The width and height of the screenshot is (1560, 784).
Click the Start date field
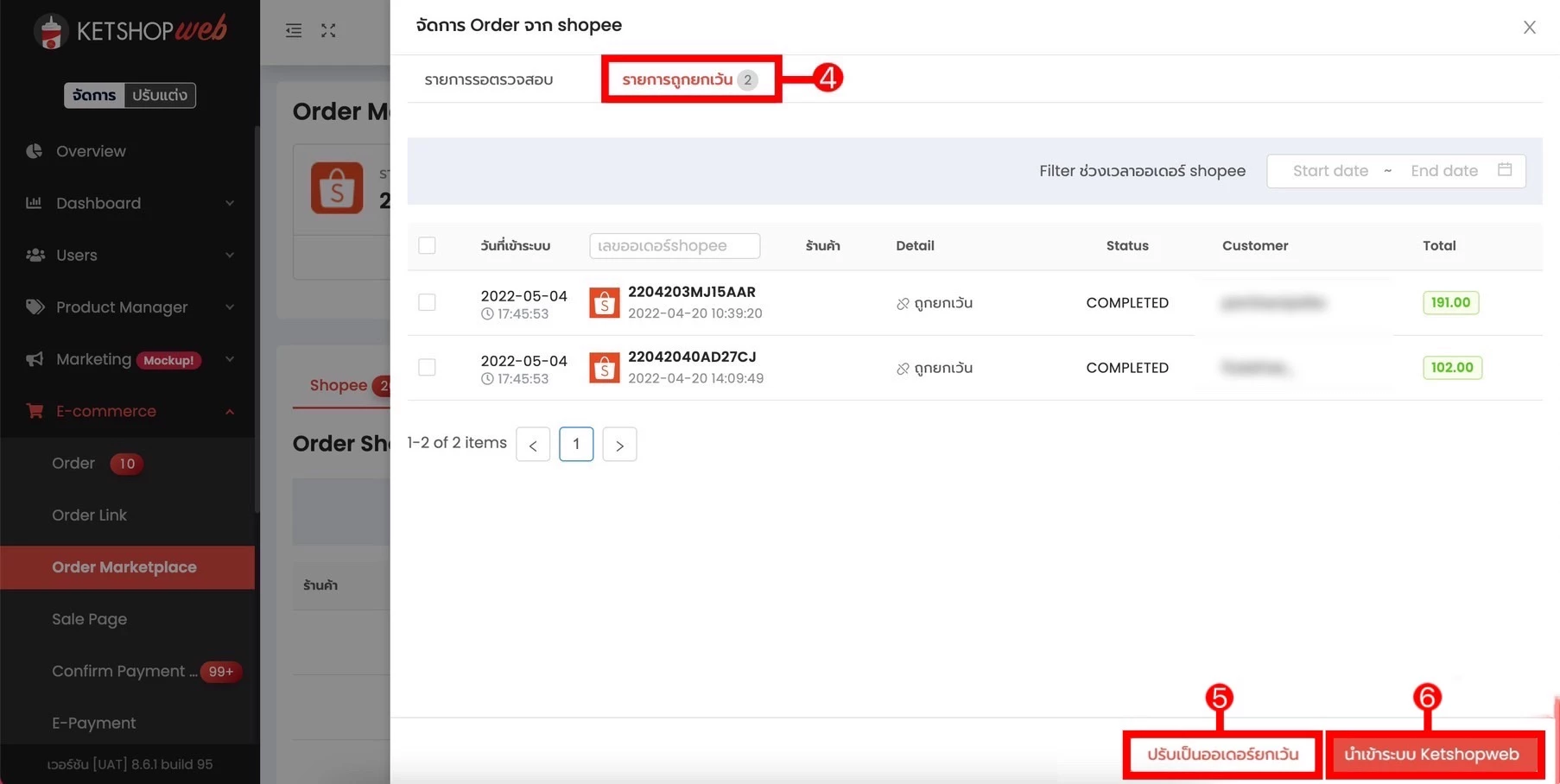pos(1330,171)
